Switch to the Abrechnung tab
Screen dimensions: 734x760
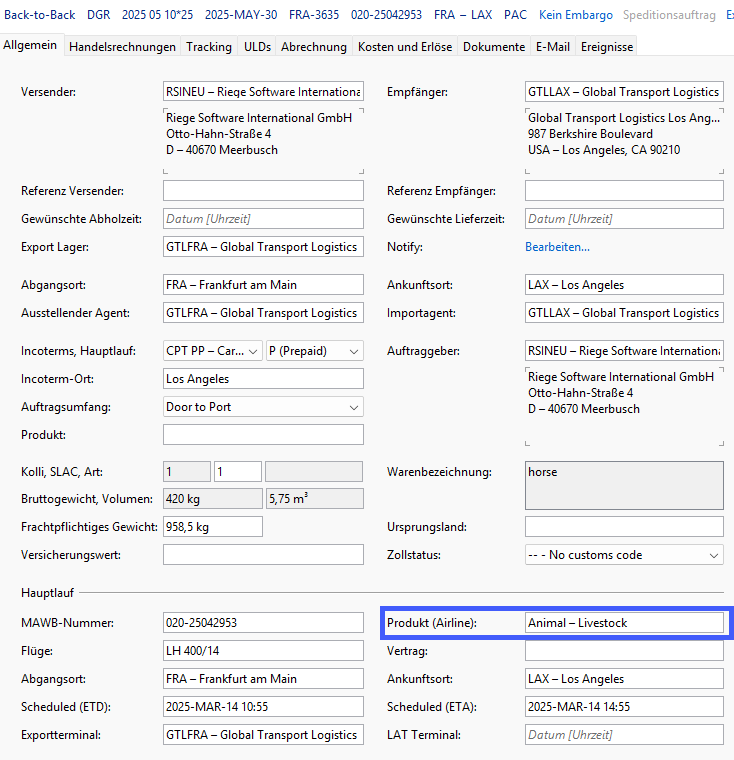(314, 47)
